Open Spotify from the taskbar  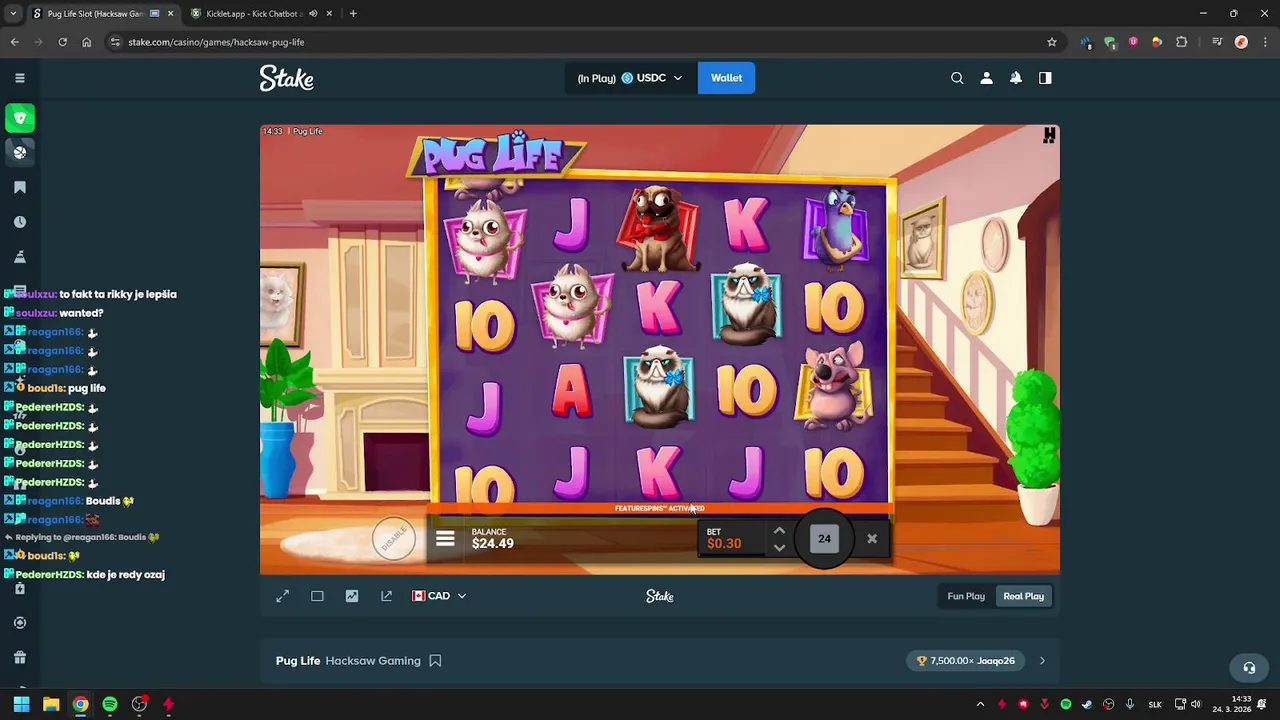(110, 704)
